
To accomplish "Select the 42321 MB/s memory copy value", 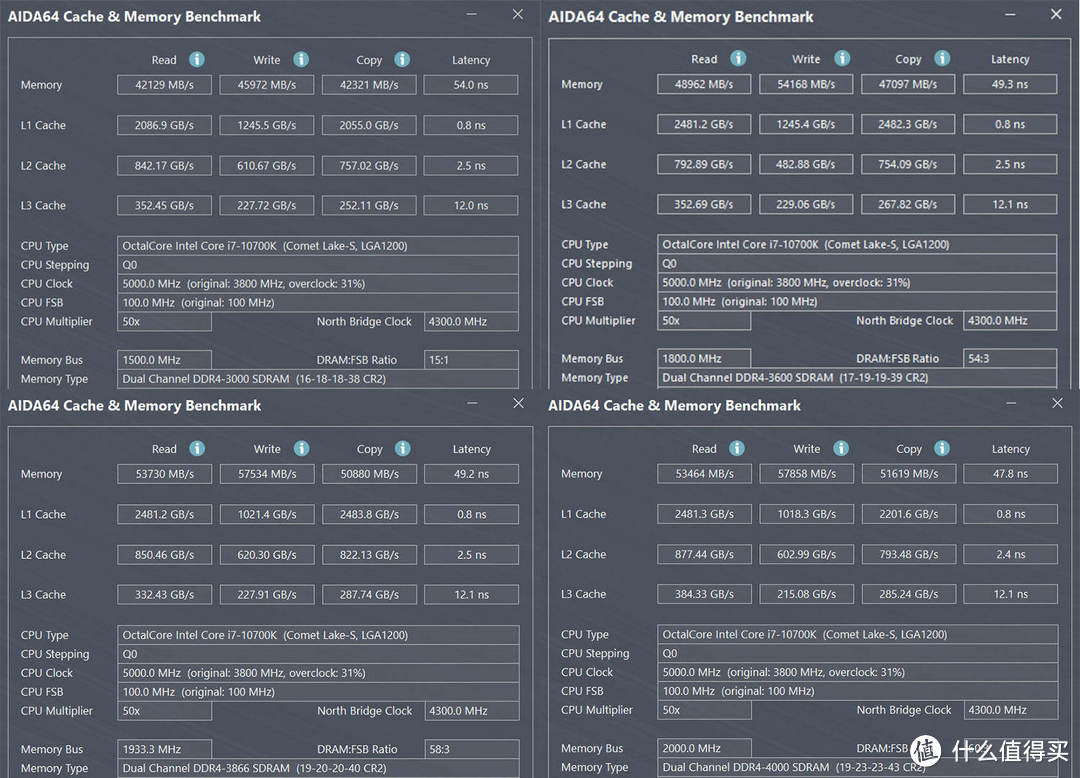I will [x=369, y=85].
